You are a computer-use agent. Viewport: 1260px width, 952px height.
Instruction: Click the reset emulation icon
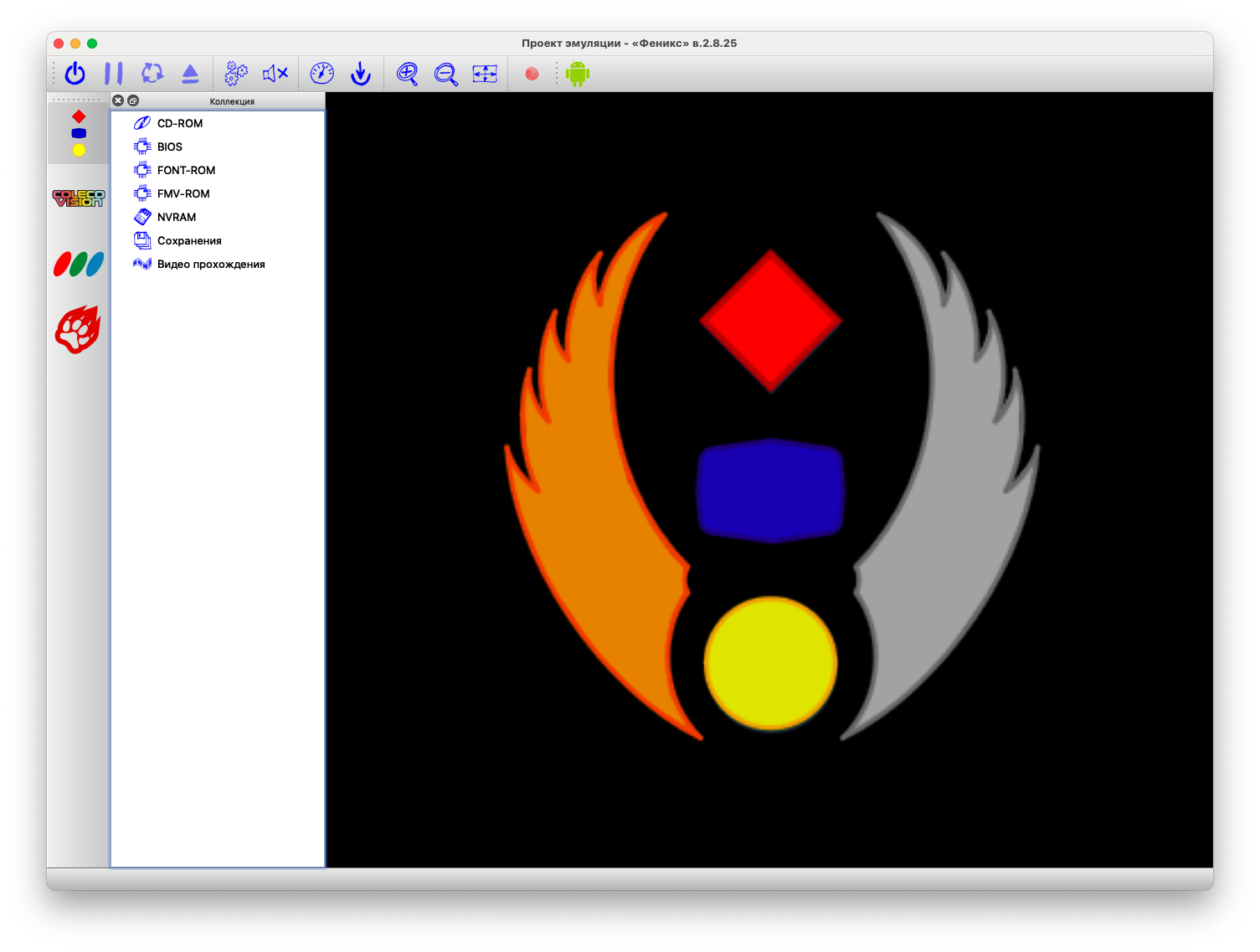coord(152,74)
